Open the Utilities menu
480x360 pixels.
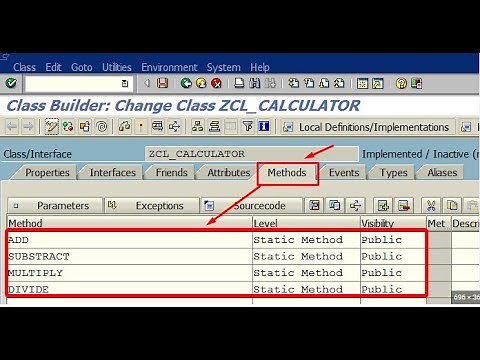pos(117,67)
